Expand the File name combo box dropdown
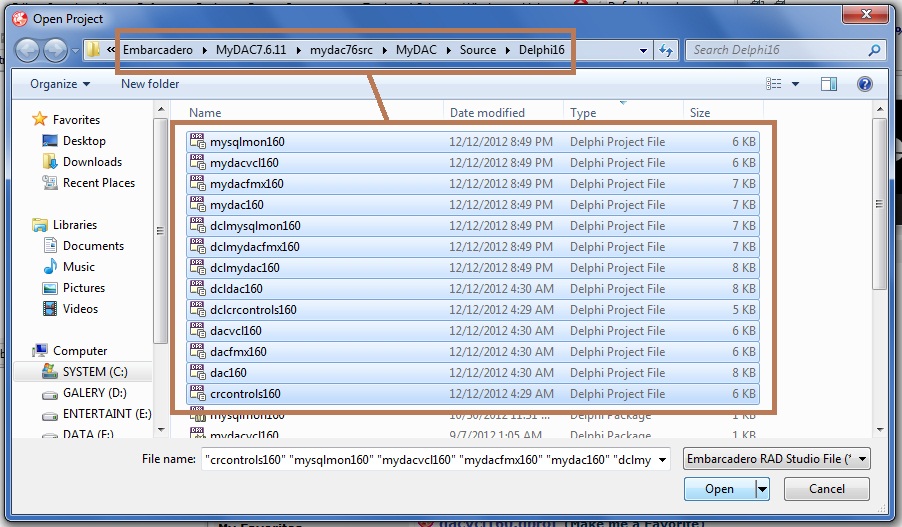902x527 pixels. click(662, 459)
